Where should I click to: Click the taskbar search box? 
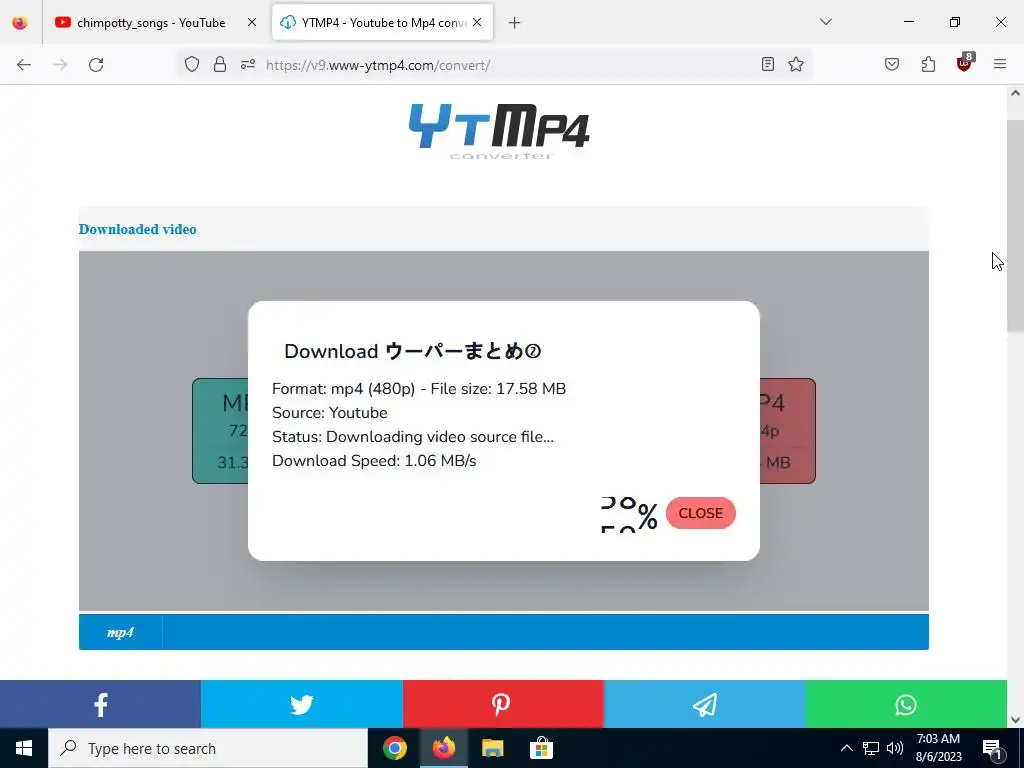click(x=208, y=748)
